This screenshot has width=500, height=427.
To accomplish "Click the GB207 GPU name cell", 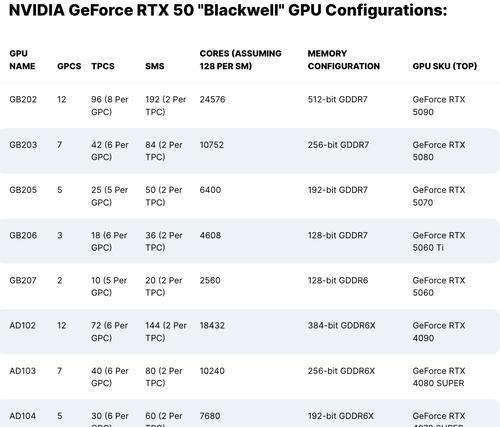I will [23, 280].
